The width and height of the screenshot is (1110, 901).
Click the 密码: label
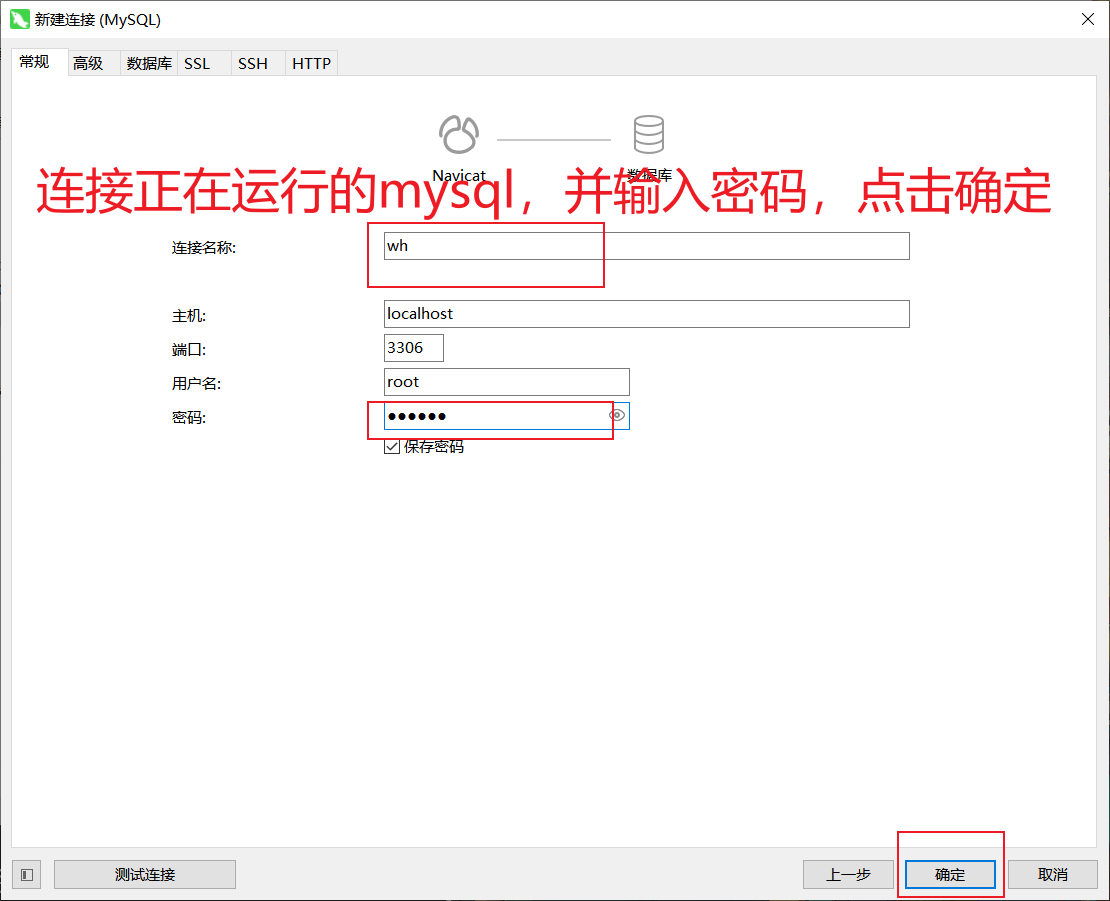[189, 418]
